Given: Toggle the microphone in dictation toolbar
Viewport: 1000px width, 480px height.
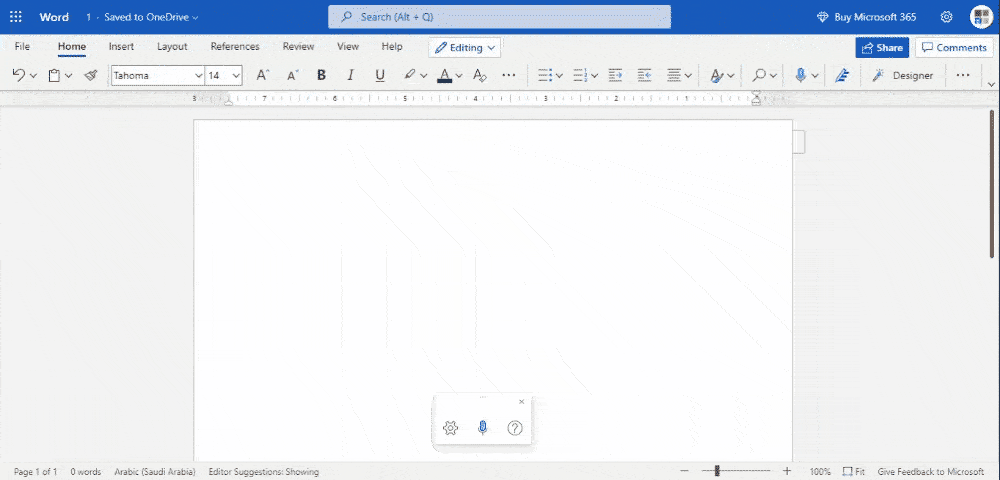Looking at the screenshot, I should click(x=482, y=428).
